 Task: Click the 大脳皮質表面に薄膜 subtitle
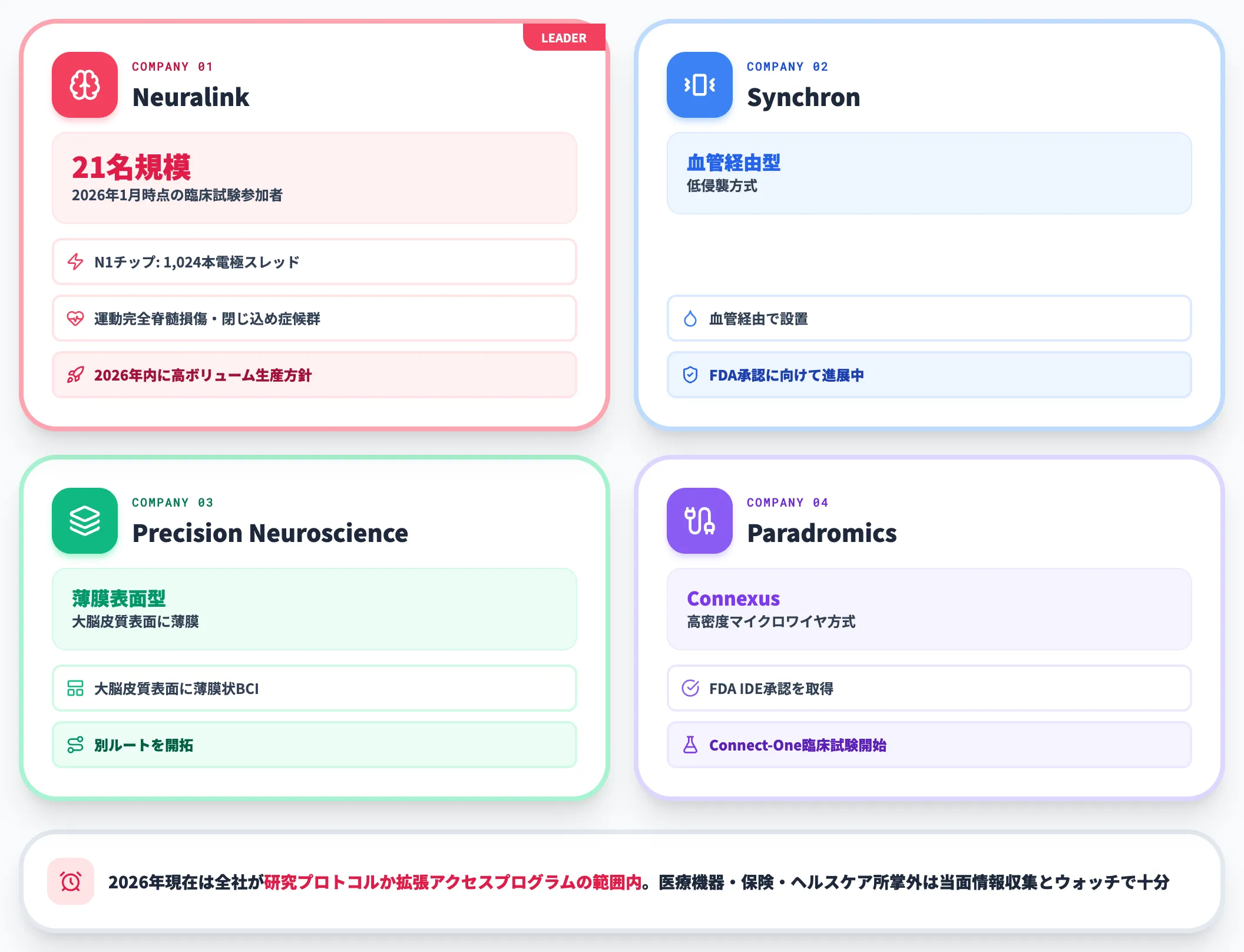[x=135, y=622]
